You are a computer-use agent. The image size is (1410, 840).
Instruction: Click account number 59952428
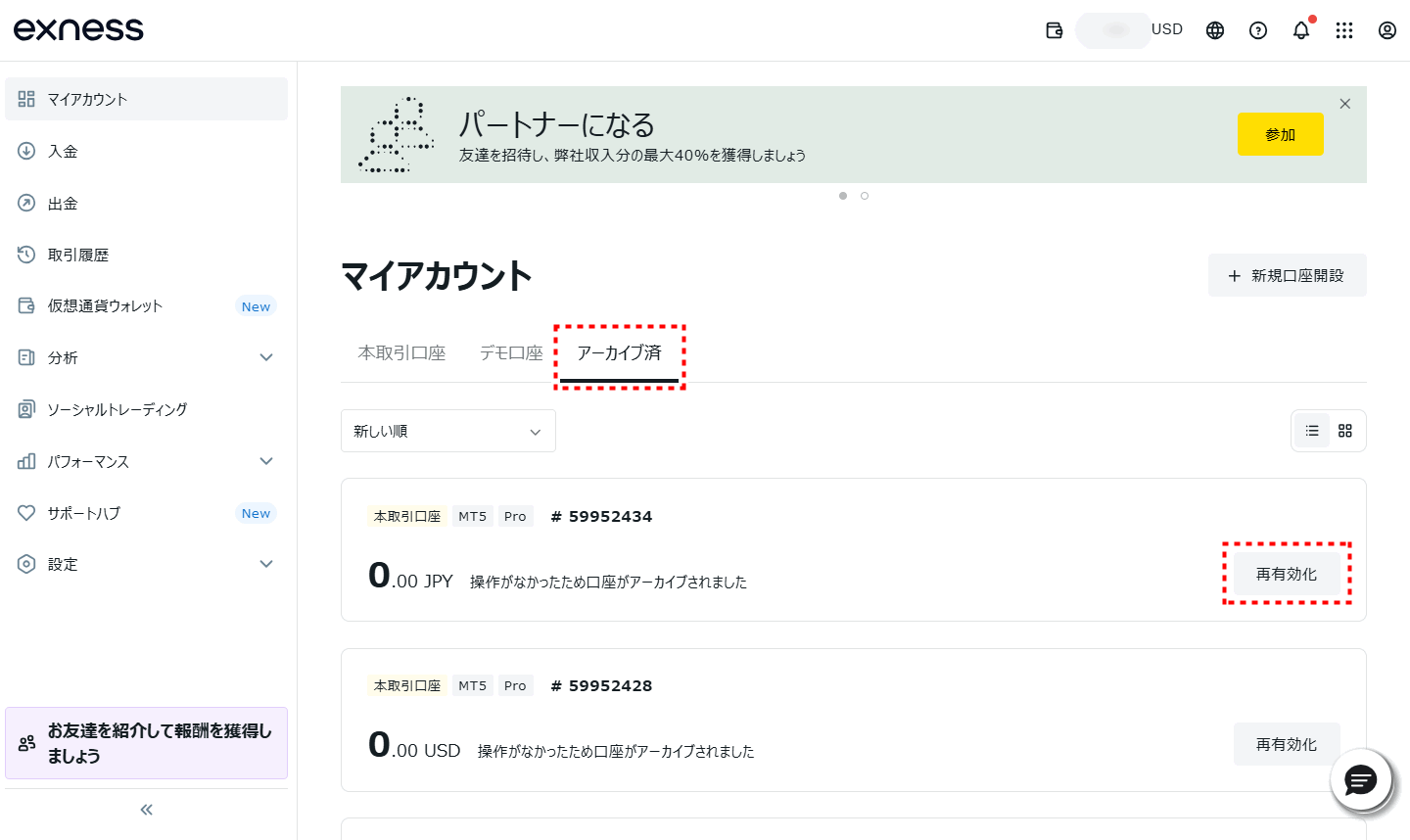click(601, 685)
